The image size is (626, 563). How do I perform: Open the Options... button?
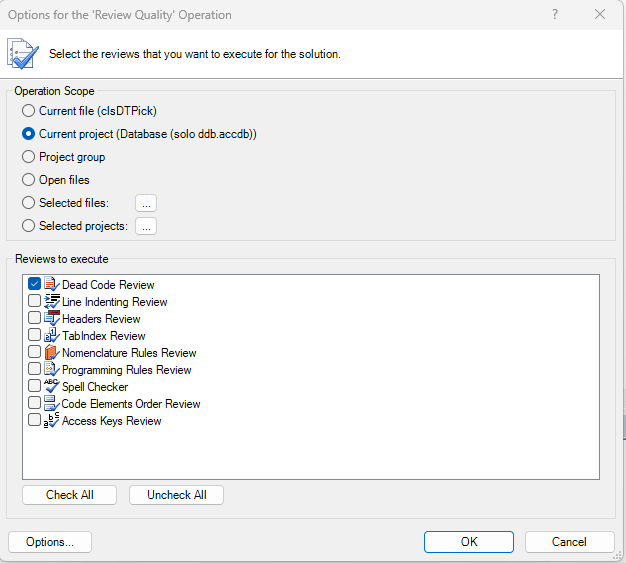click(x=50, y=542)
